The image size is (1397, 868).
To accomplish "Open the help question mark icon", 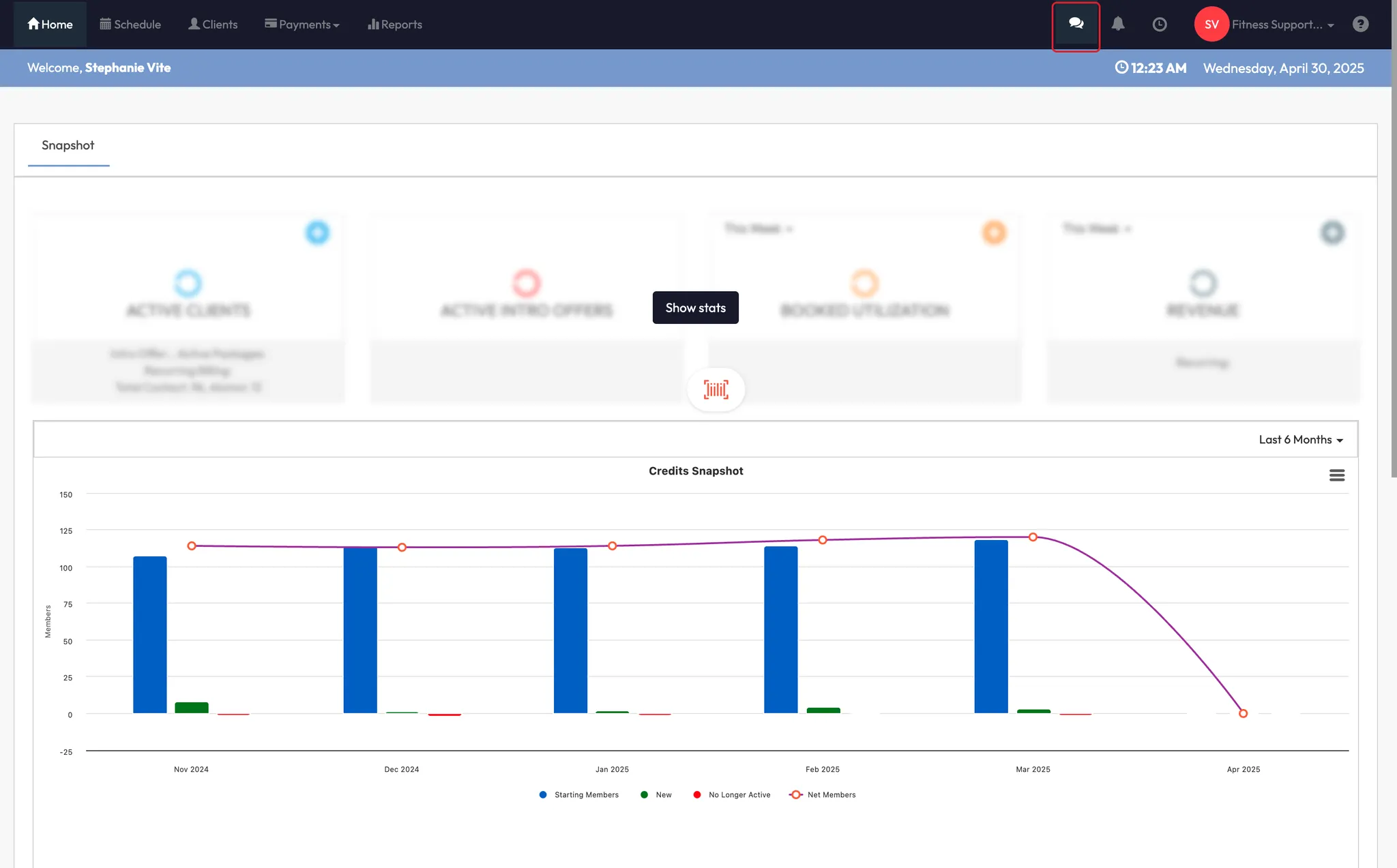I will point(1360,25).
